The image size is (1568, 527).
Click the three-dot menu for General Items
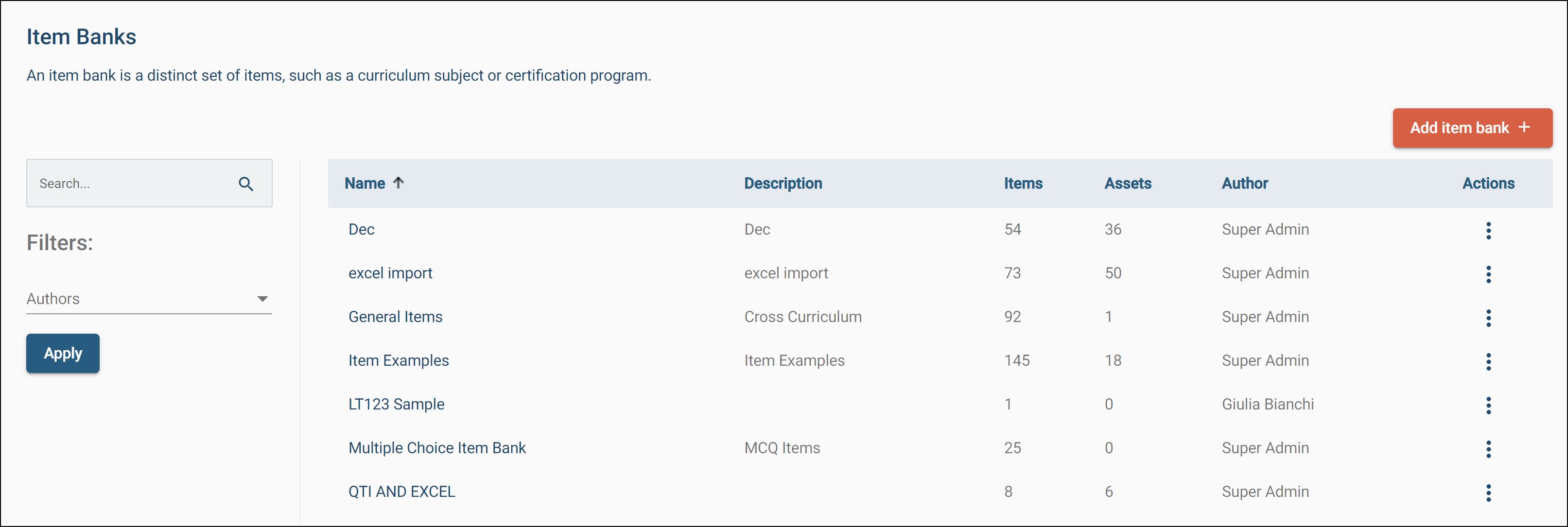pos(1489,318)
